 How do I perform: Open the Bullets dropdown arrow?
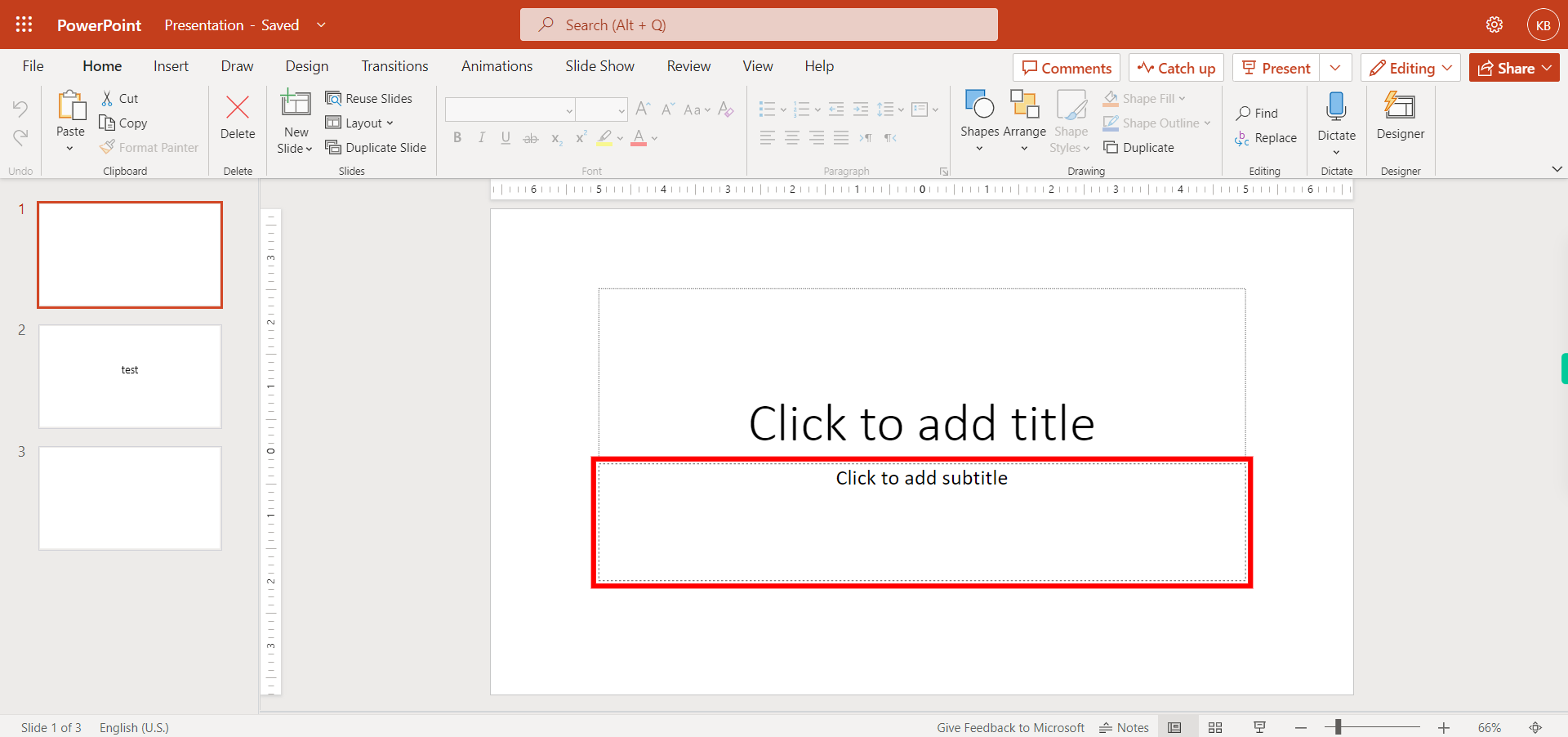click(783, 109)
